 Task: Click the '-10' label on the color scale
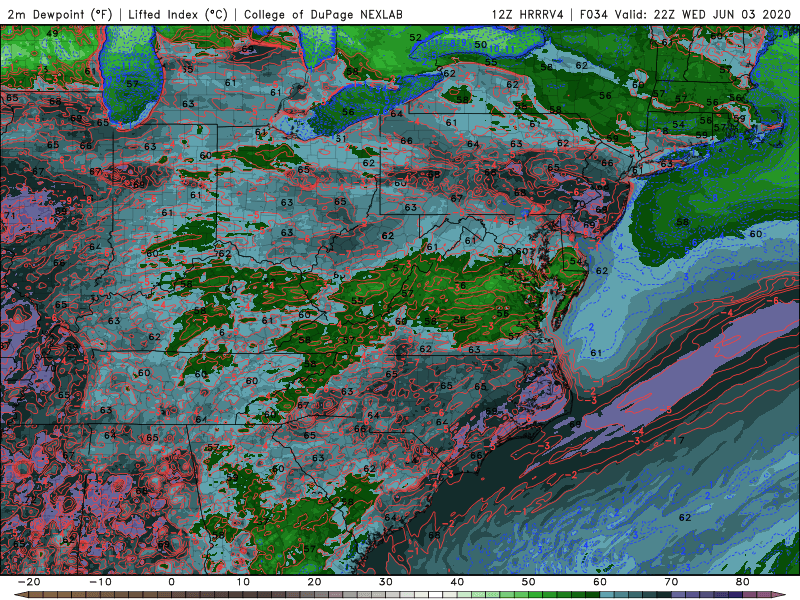coord(100,582)
